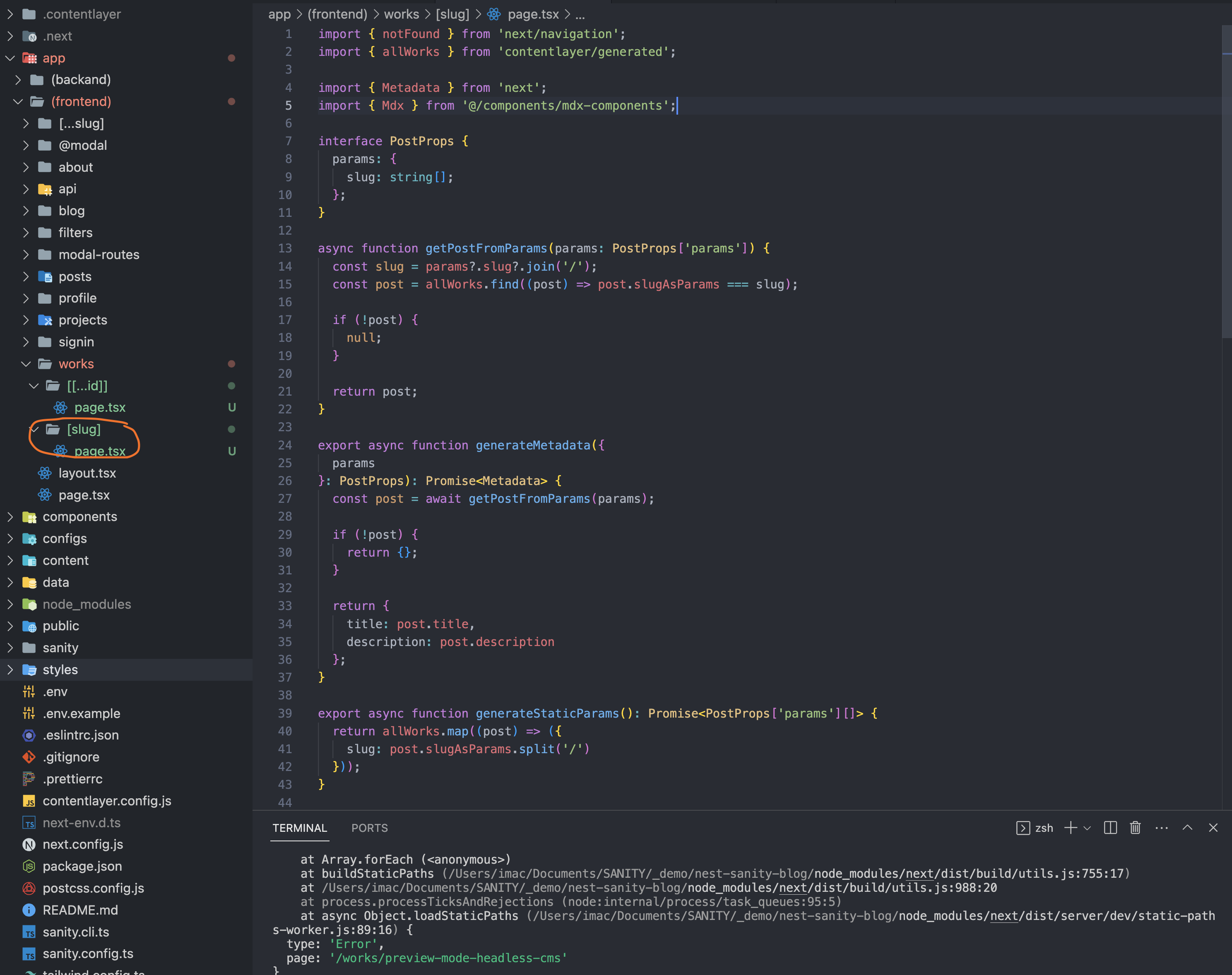Click the TypeScript icon next to sanity.cli.ts
1232x975 pixels.
tap(29, 932)
